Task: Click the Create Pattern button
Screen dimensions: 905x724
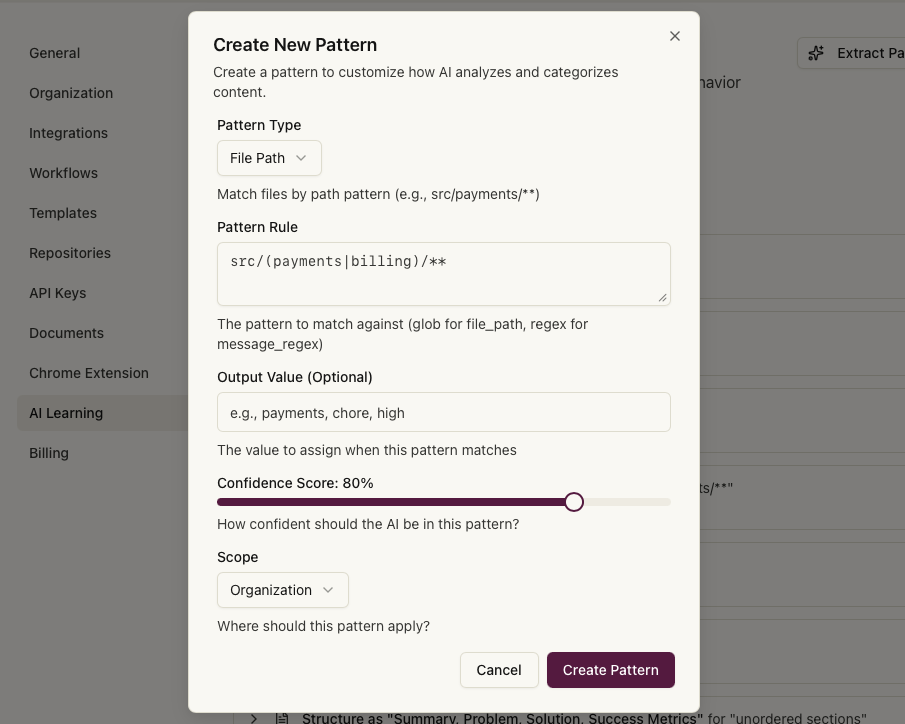Action: click(x=611, y=670)
